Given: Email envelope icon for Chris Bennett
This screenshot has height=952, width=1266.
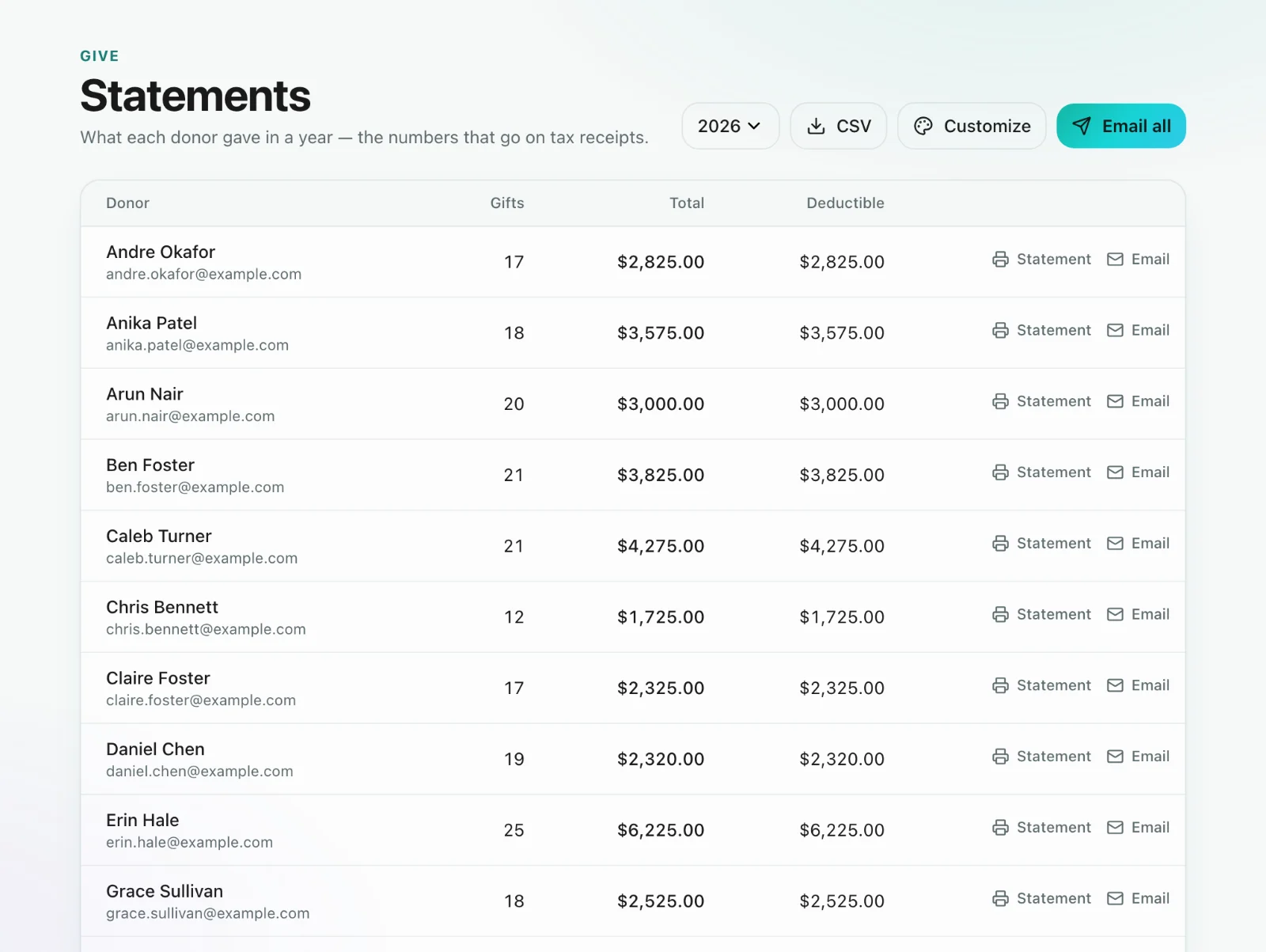Looking at the screenshot, I should (1115, 615).
